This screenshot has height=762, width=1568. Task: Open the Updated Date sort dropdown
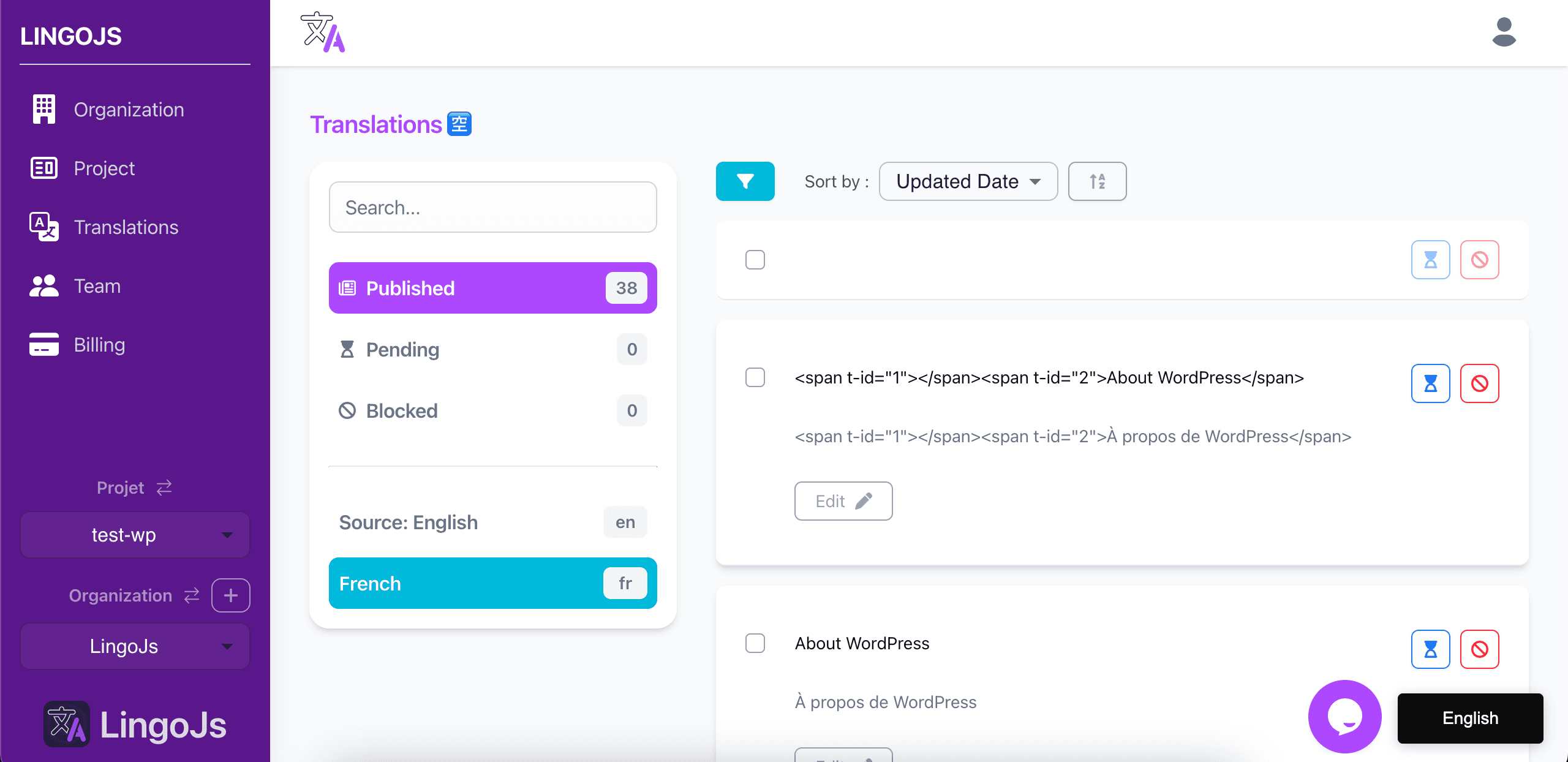[x=968, y=181]
